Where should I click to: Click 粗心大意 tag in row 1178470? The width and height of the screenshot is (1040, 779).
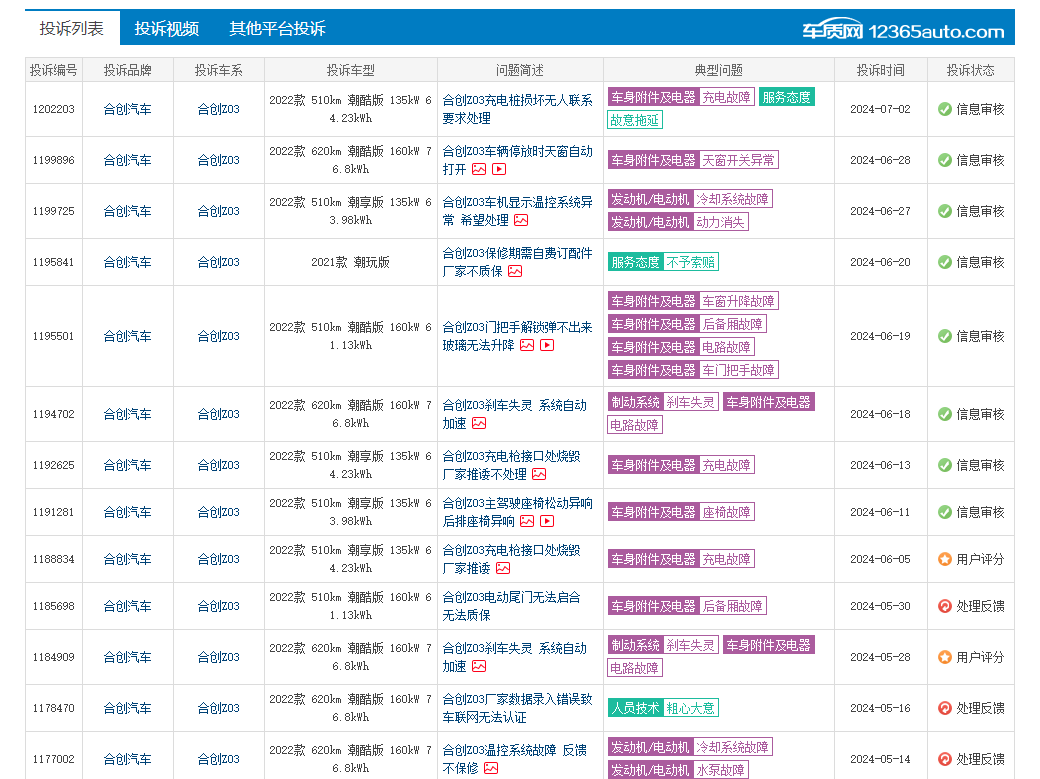(x=690, y=709)
